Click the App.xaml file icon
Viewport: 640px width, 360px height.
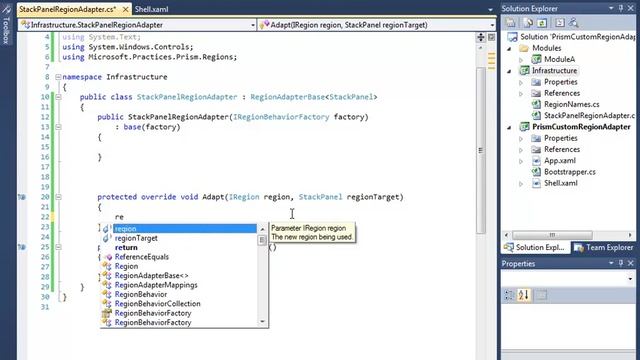536,161
